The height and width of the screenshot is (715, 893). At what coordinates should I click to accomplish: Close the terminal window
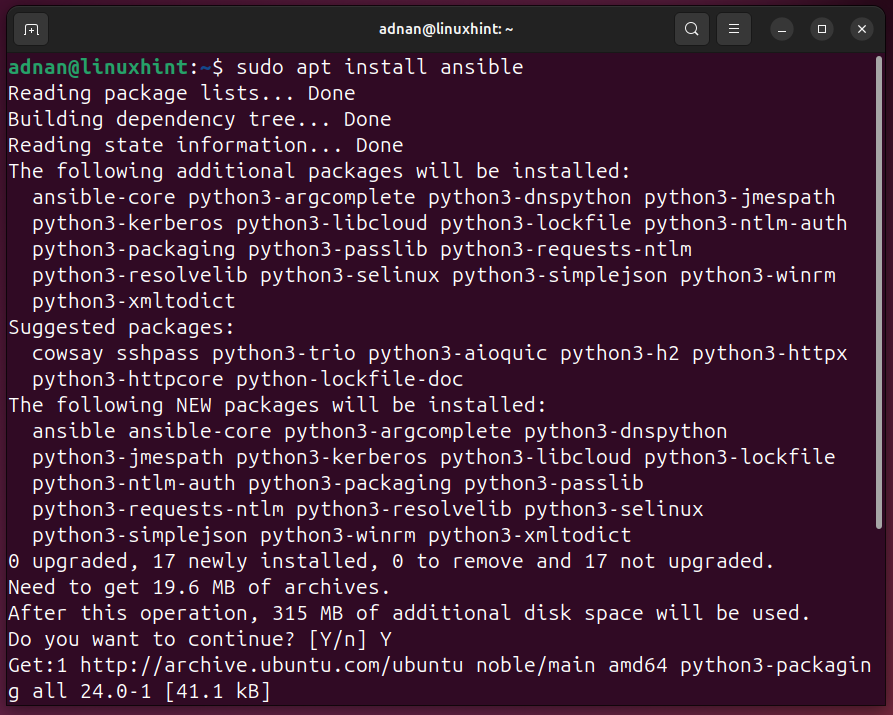pos(862,29)
